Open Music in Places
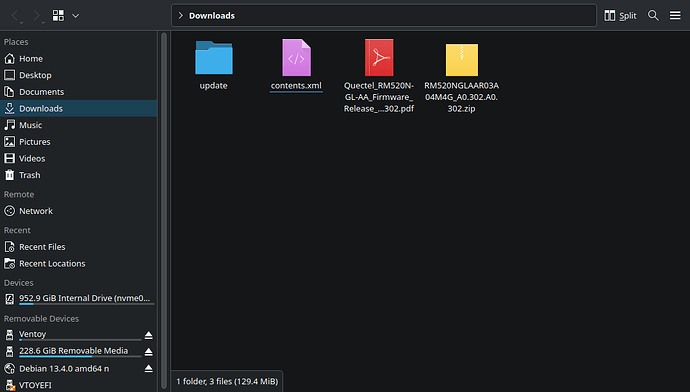Viewport: 690px width, 392px height. click(78, 125)
